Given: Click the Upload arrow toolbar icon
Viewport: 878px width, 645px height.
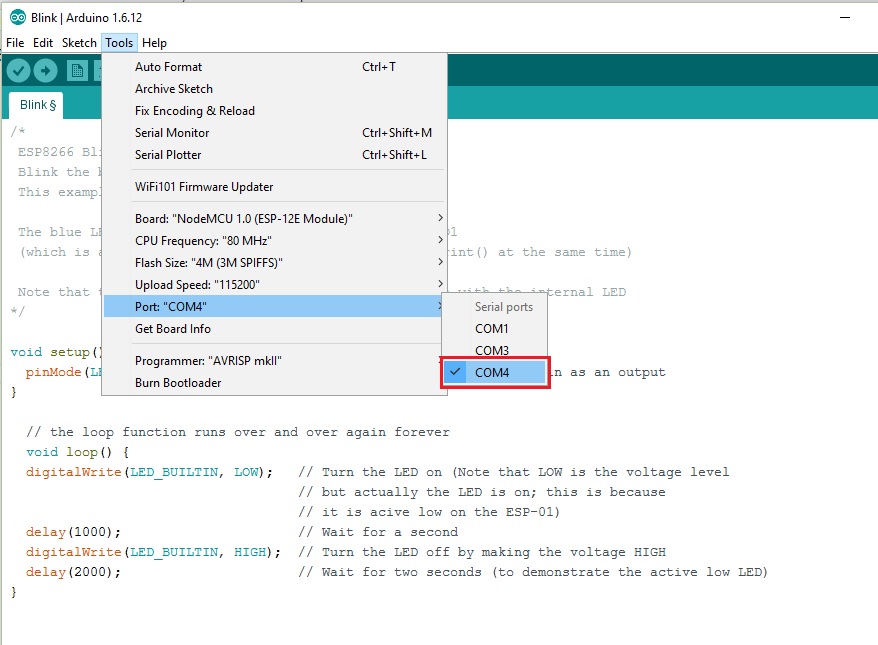Looking at the screenshot, I should click(45, 71).
